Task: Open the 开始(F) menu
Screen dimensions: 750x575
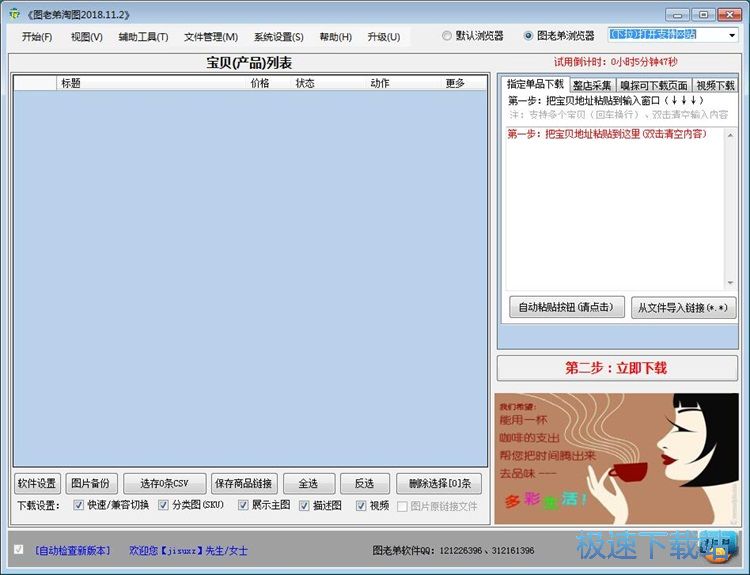Action: (37, 37)
